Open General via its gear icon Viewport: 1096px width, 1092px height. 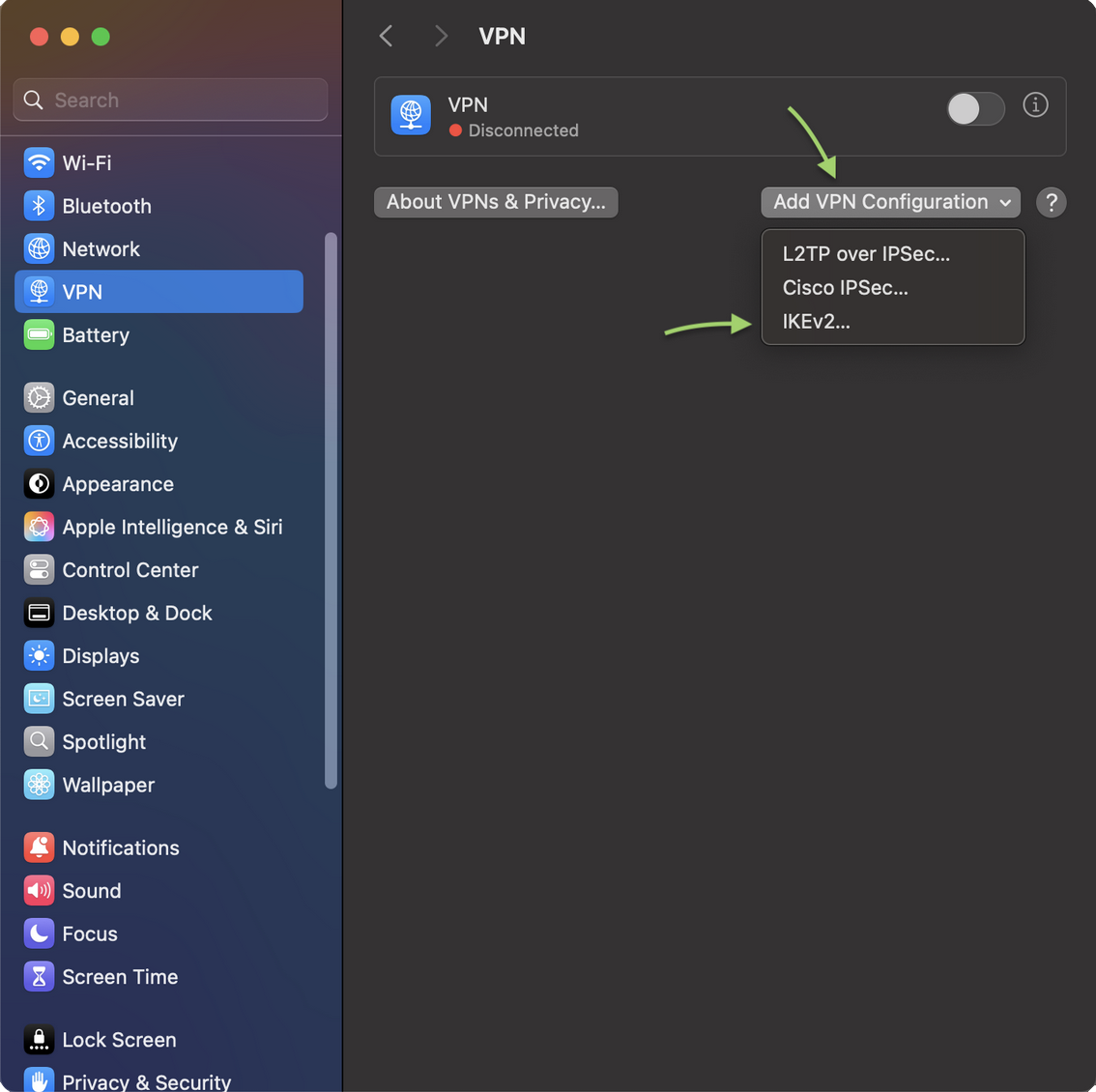39,398
